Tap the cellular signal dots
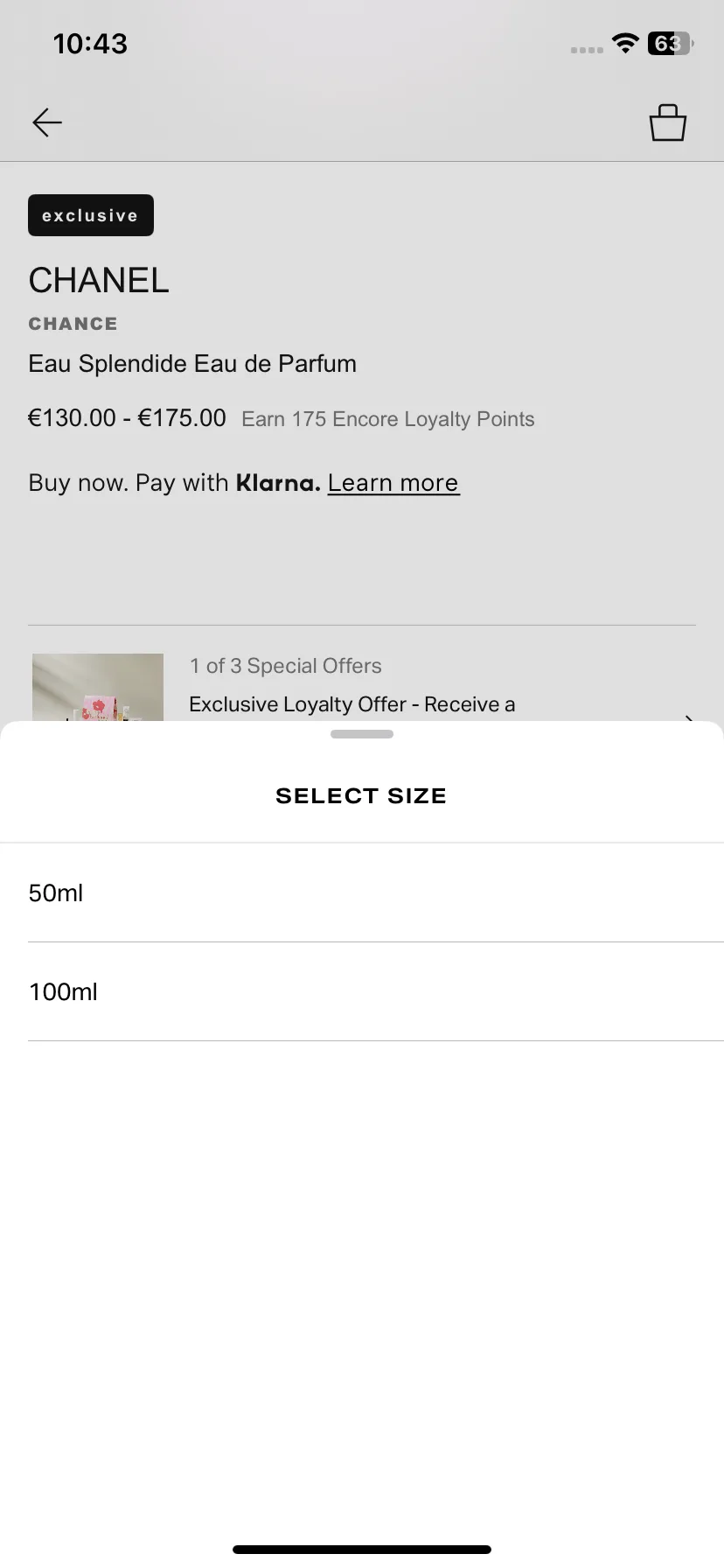 (x=587, y=50)
